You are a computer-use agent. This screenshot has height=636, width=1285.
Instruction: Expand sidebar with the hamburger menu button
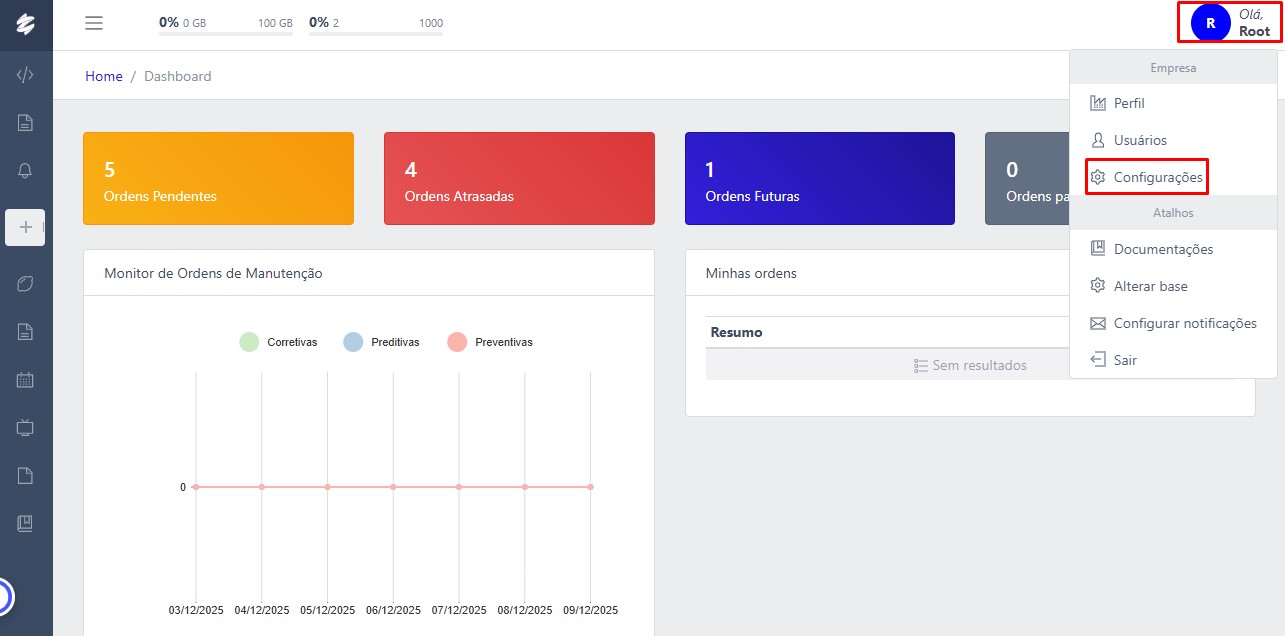[94, 23]
